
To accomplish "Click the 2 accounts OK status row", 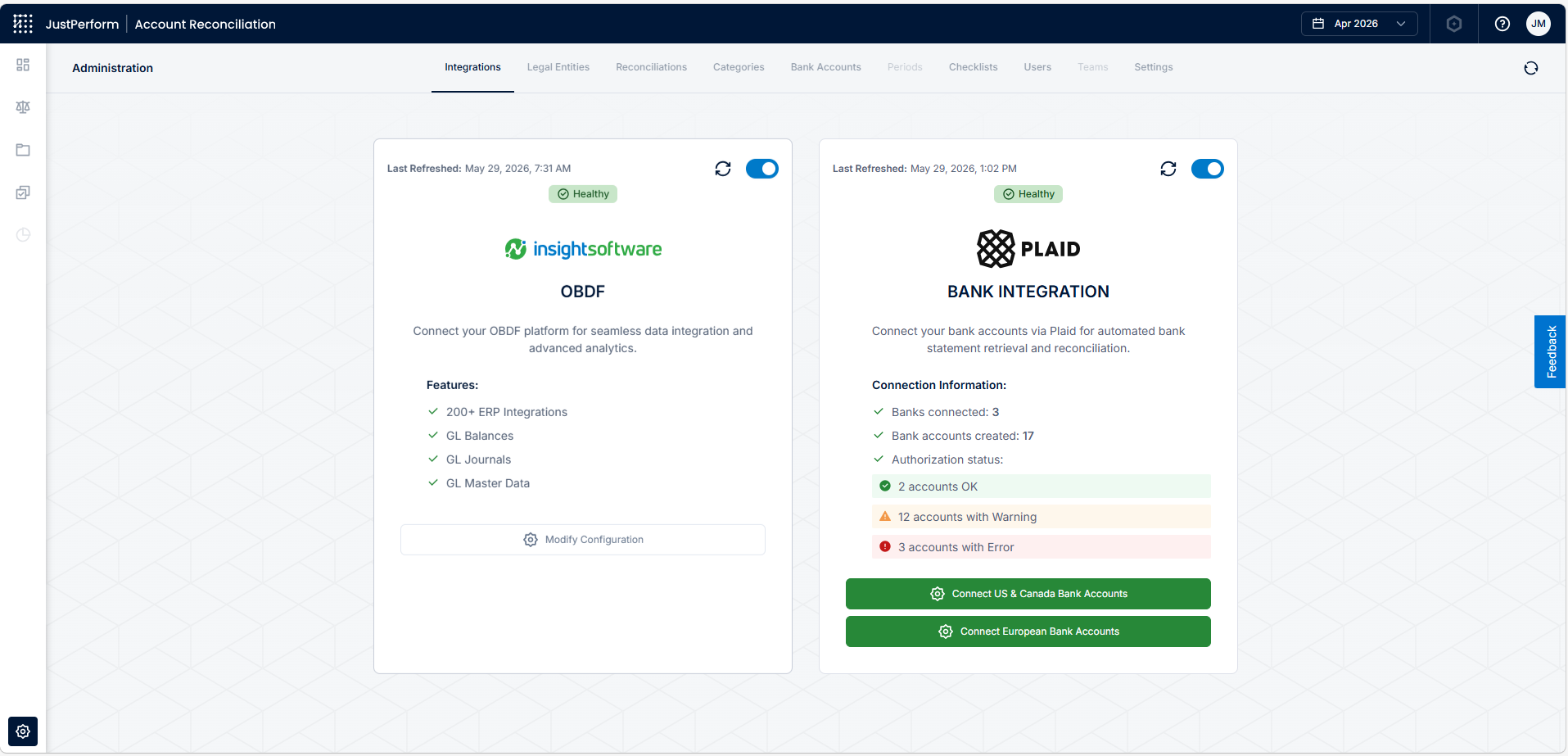I will pyautogui.click(x=1042, y=487).
